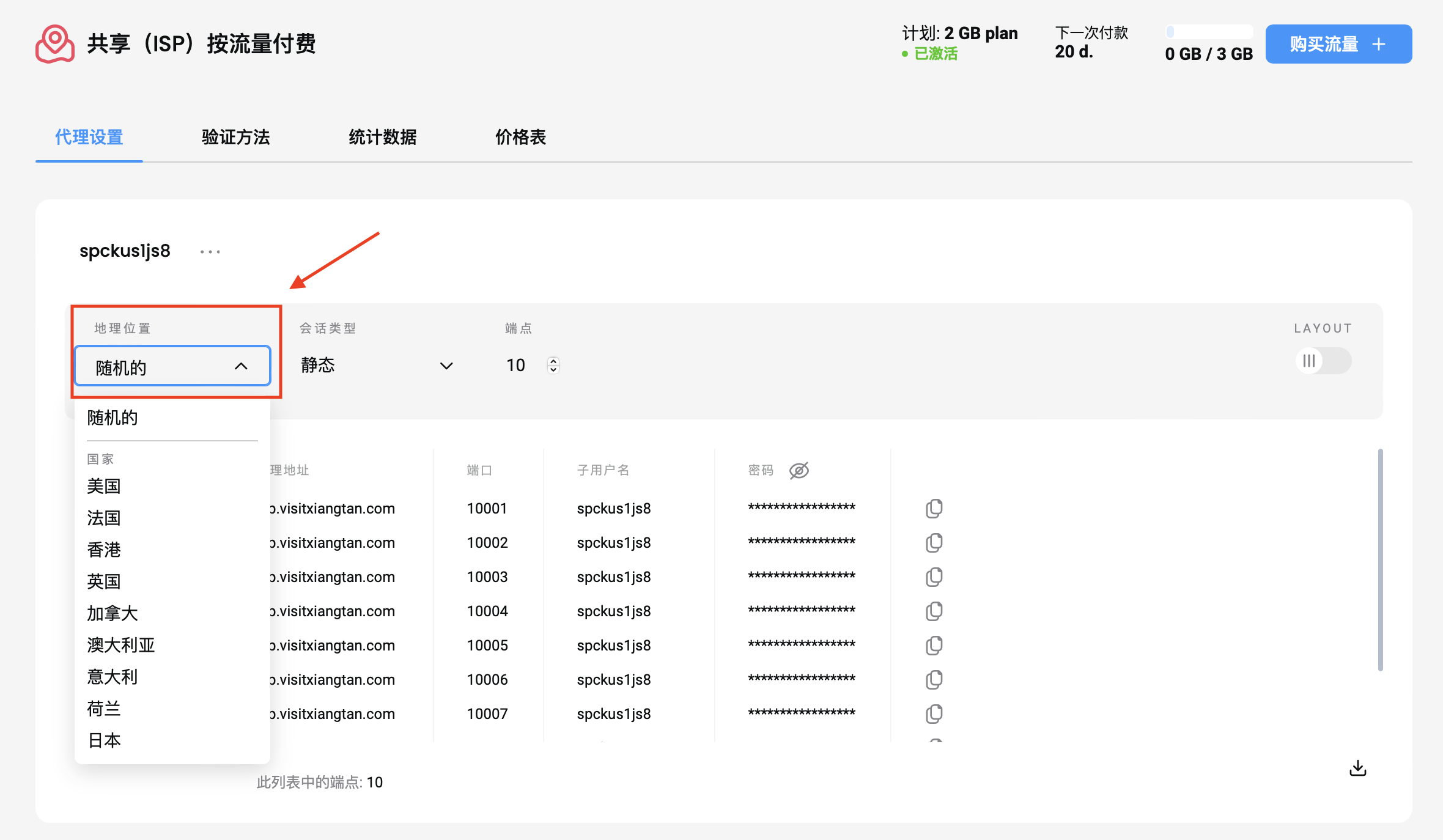Toggle password visibility eye icon
This screenshot has width=1443, height=840.
pos(799,470)
